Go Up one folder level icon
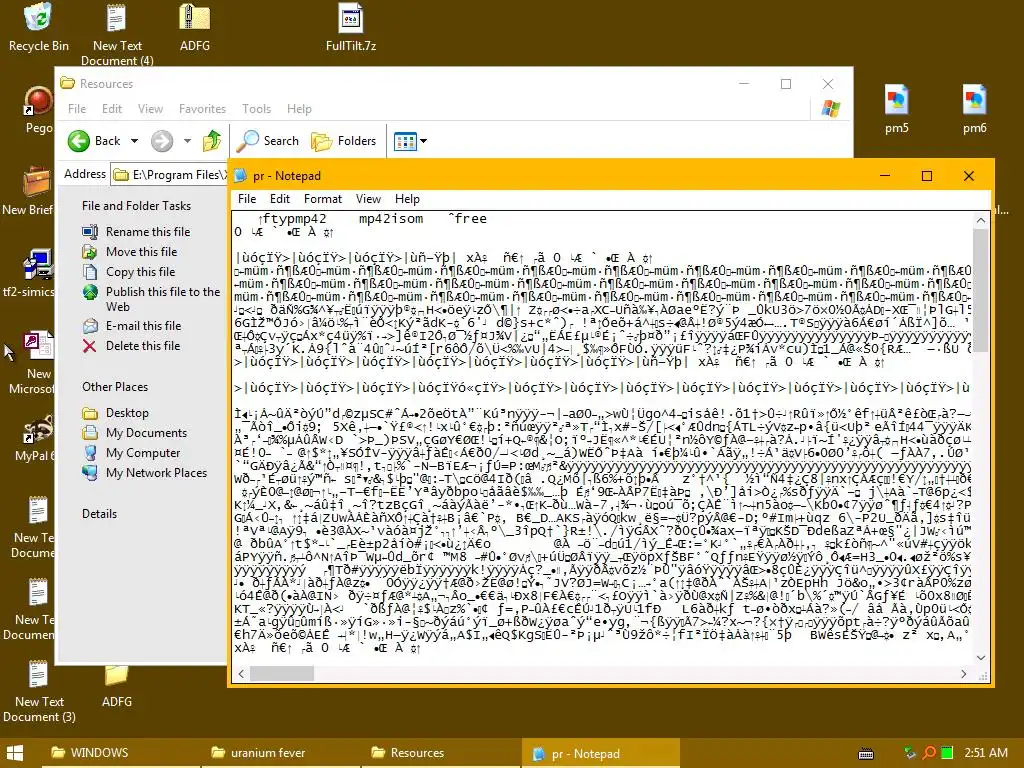The image size is (1024, 768). pyautogui.click(x=212, y=141)
